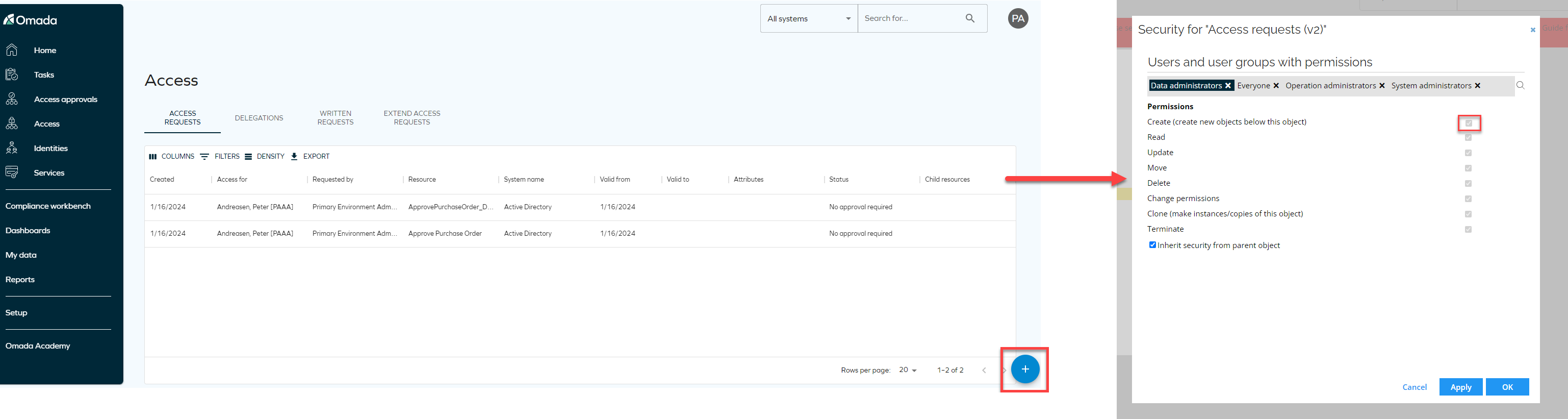Viewport: 1568px width, 419px height.
Task: Switch to Written Requests tab
Action: (x=336, y=117)
